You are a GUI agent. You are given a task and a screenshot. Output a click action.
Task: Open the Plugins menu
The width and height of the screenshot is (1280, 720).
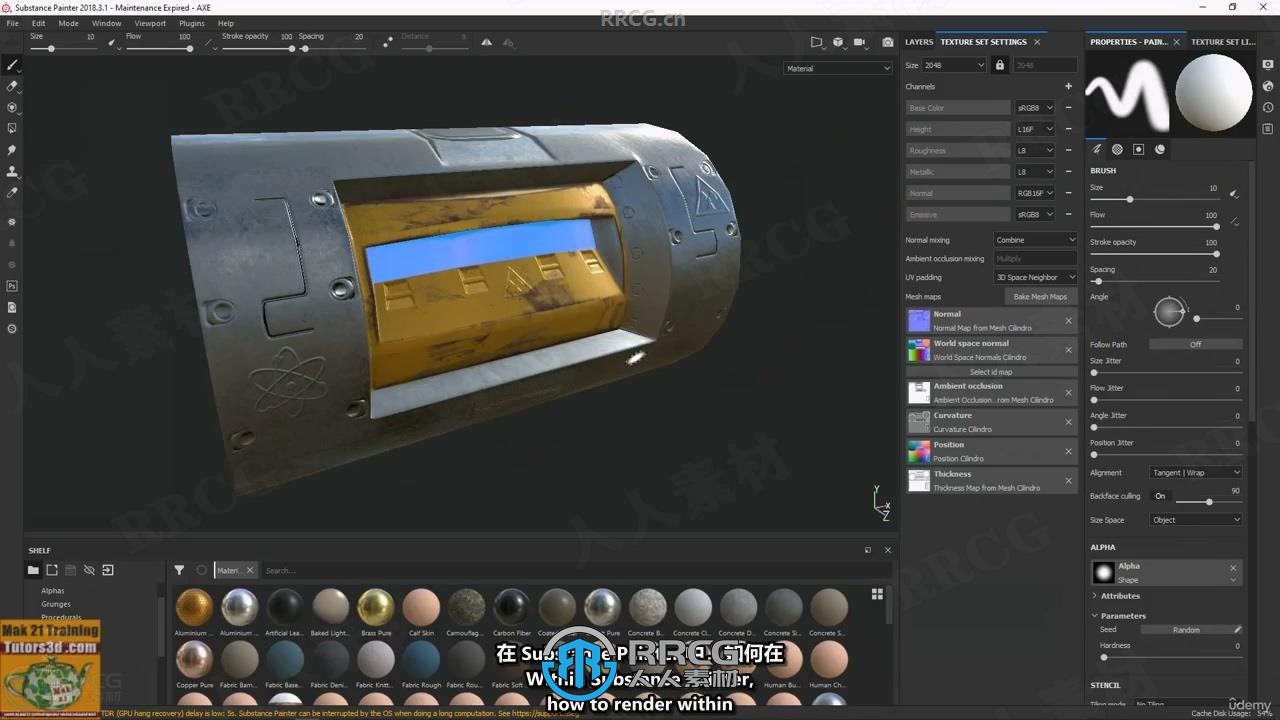pos(192,23)
